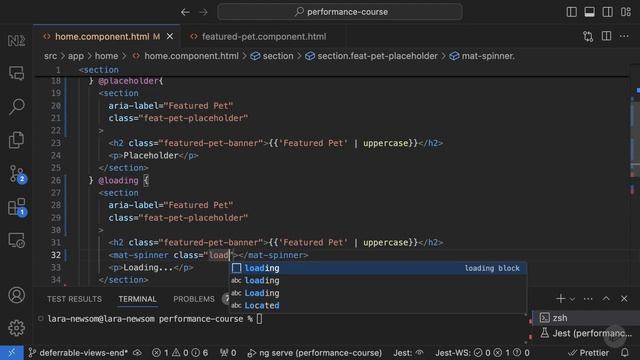Close the home.component.html tab
Image resolution: width=640 pixels, height=360 pixels.
coord(170,37)
